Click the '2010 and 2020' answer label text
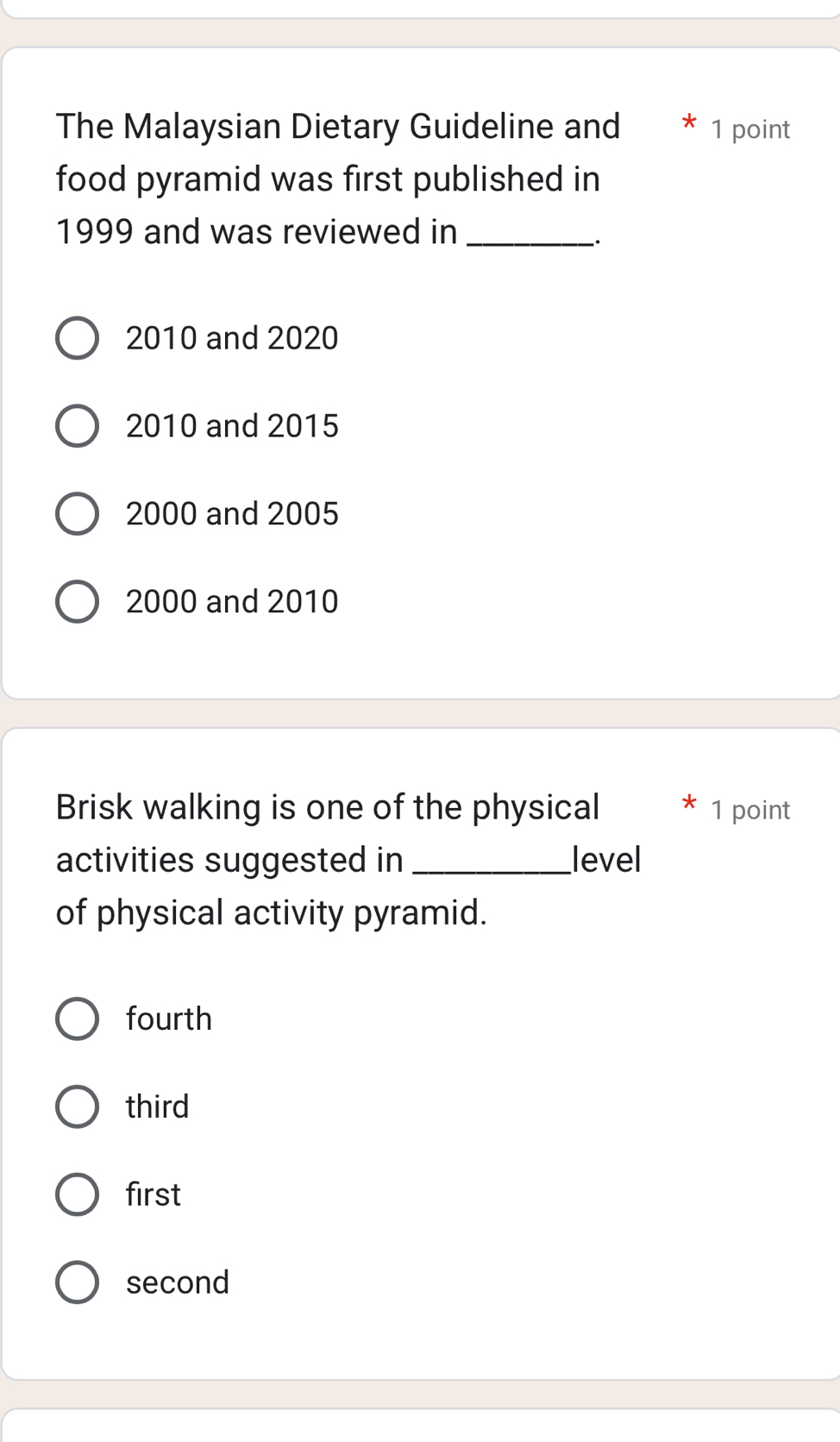The image size is (840, 1442). pyautogui.click(x=232, y=338)
